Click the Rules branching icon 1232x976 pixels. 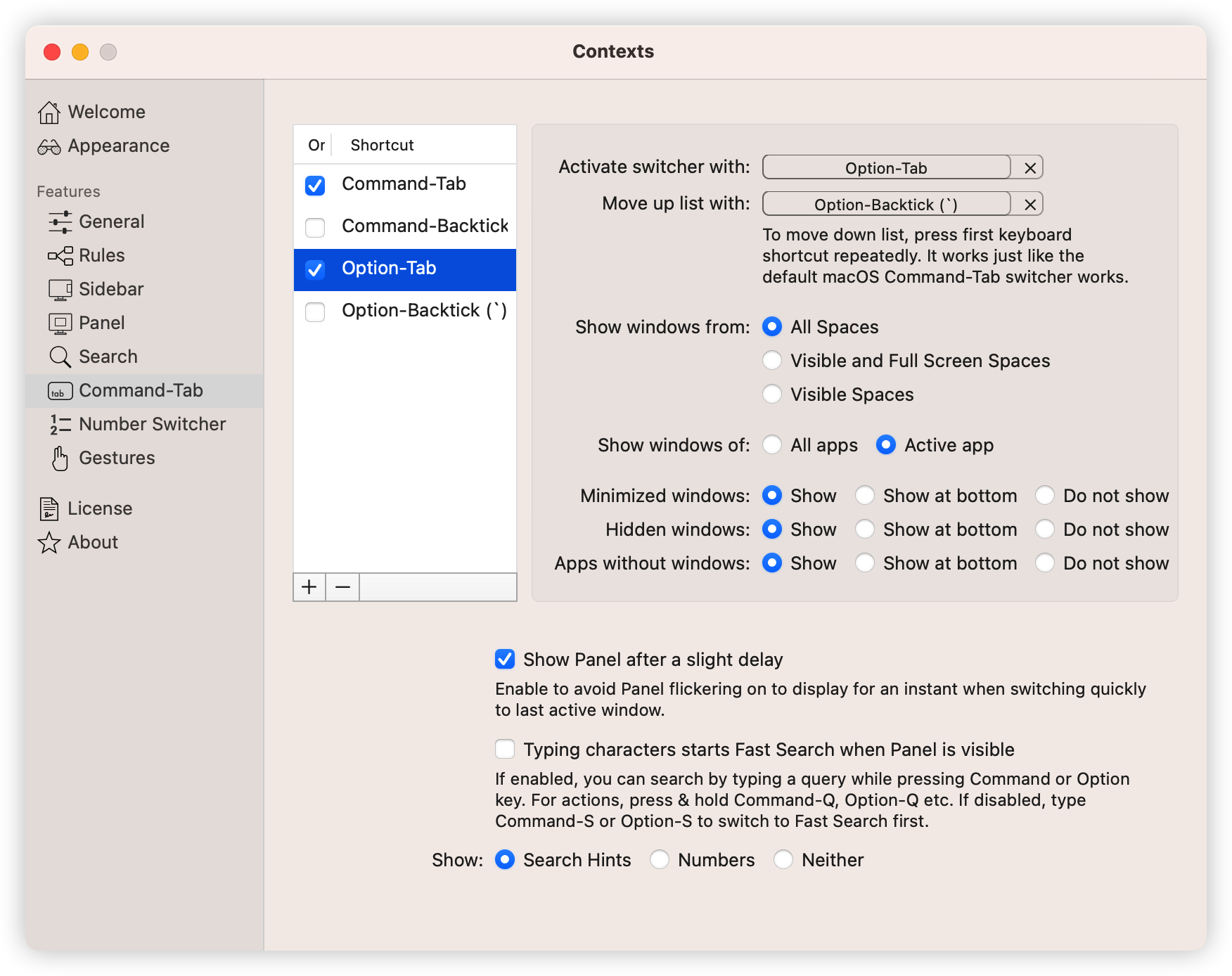[60, 255]
